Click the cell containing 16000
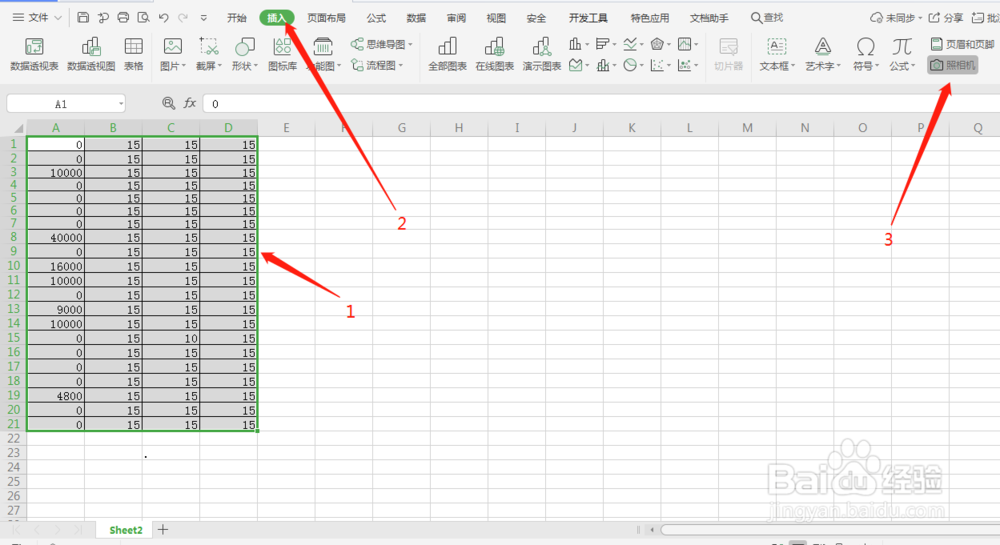The width and height of the screenshot is (1000, 545). point(55,266)
